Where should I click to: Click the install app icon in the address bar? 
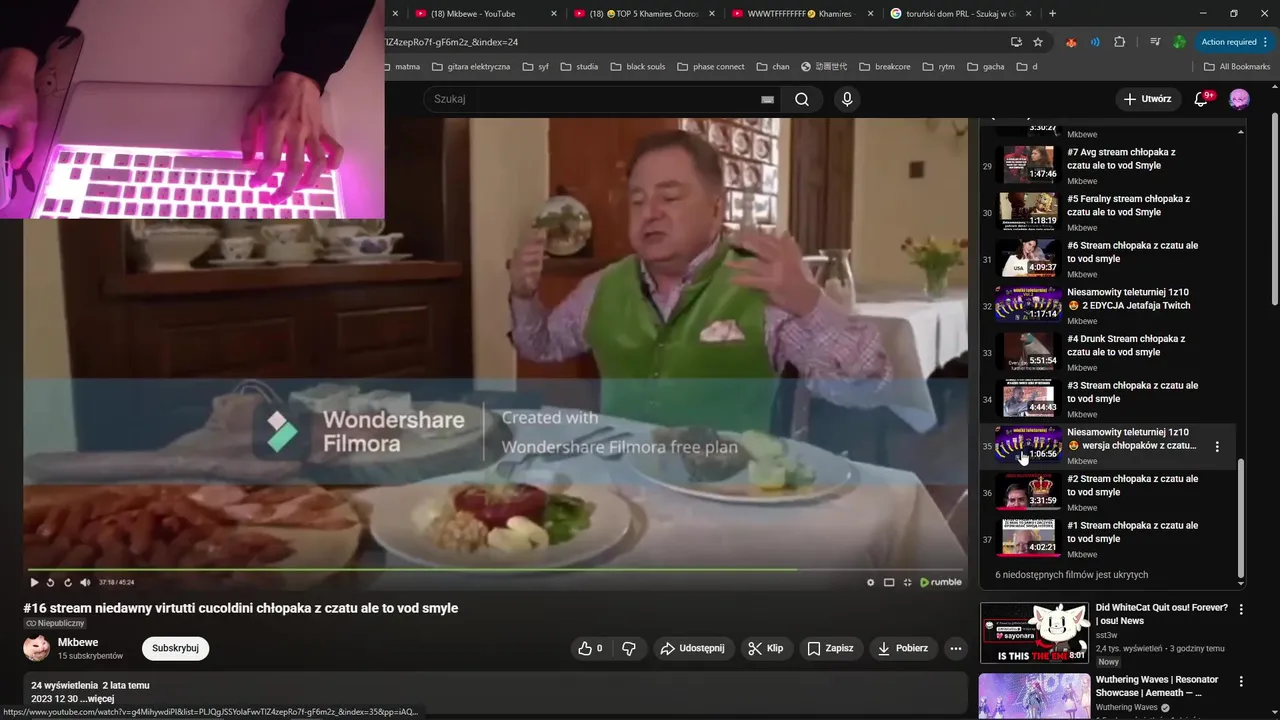(1016, 42)
